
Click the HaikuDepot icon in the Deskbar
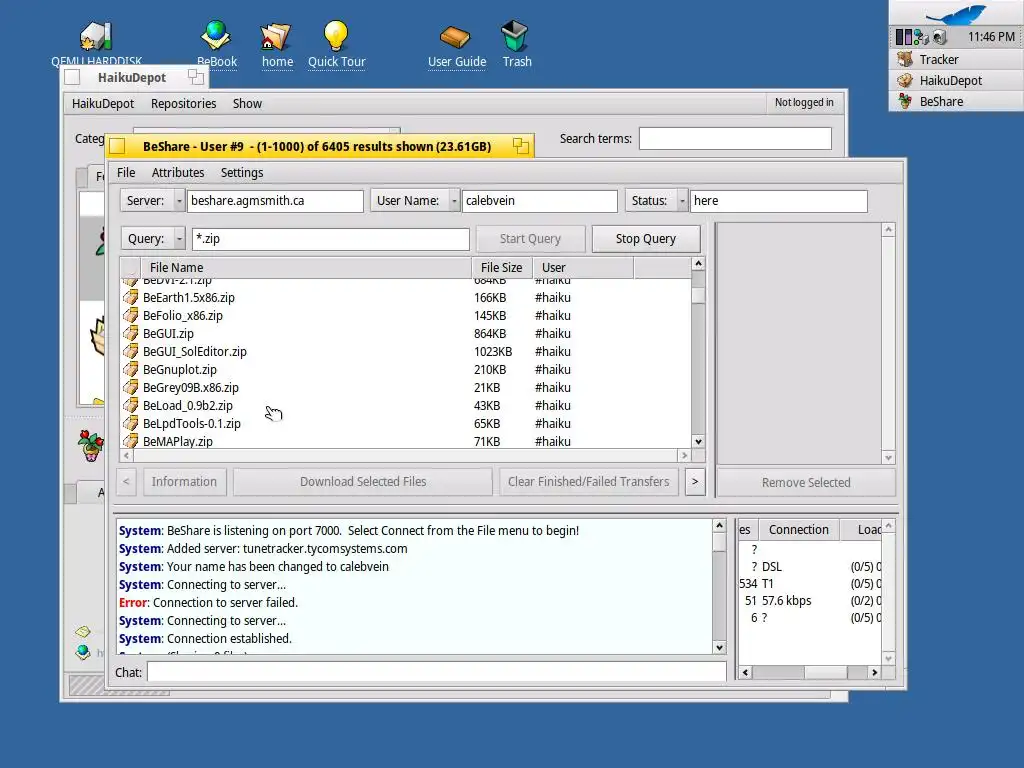905,80
